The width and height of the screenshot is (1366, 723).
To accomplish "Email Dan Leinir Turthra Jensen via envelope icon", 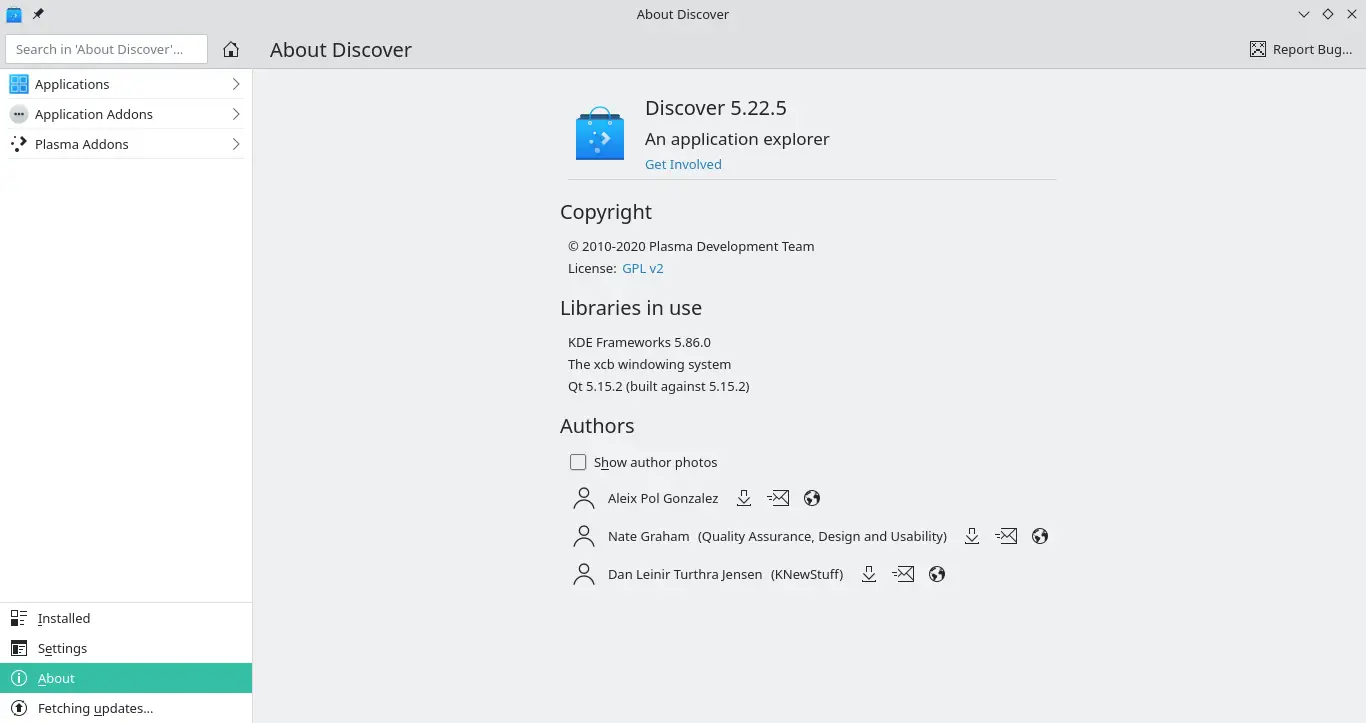I will click(x=903, y=574).
